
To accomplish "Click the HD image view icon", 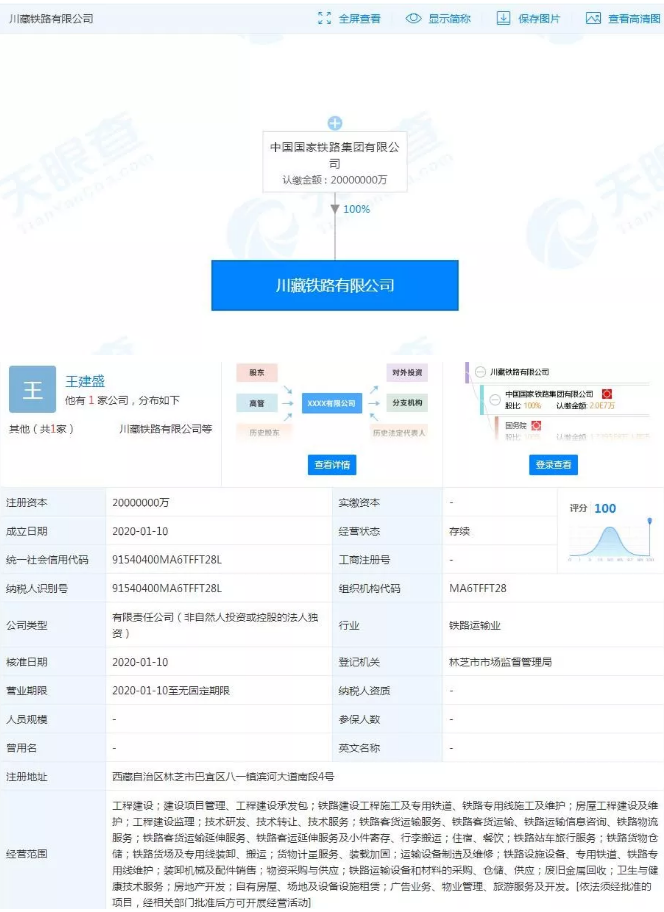I will pyautogui.click(x=593, y=18).
